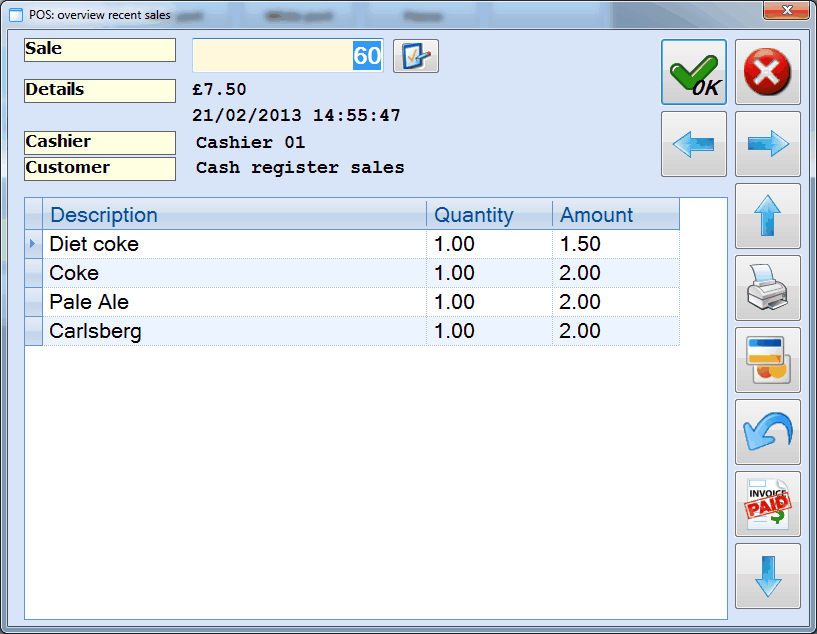This screenshot has height=634, width=817.
Task: Select the Diet coke row
Action: (x=235, y=244)
